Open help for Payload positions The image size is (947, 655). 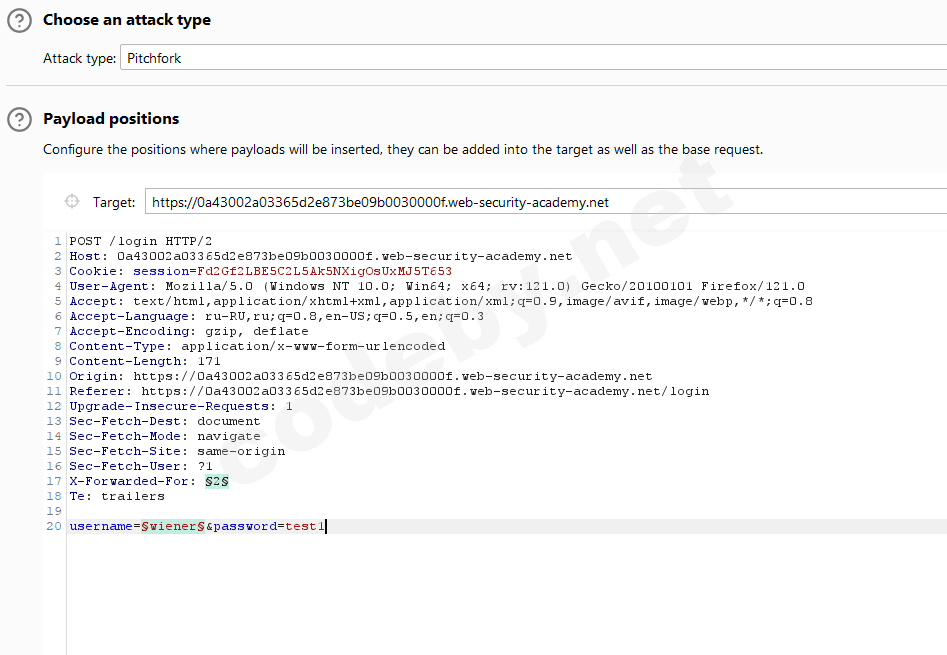point(19,119)
